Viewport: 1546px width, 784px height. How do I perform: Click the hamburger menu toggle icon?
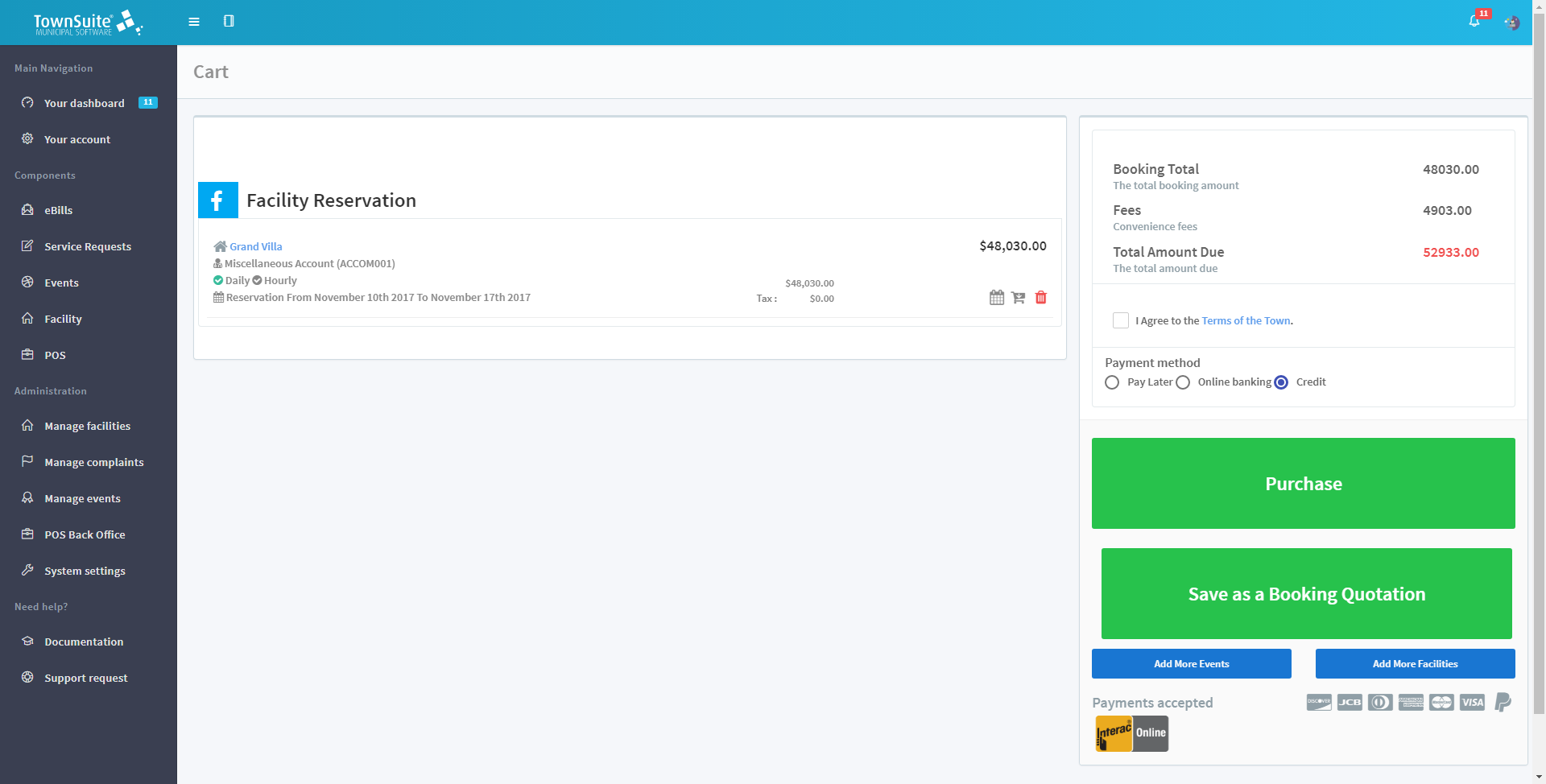[194, 22]
